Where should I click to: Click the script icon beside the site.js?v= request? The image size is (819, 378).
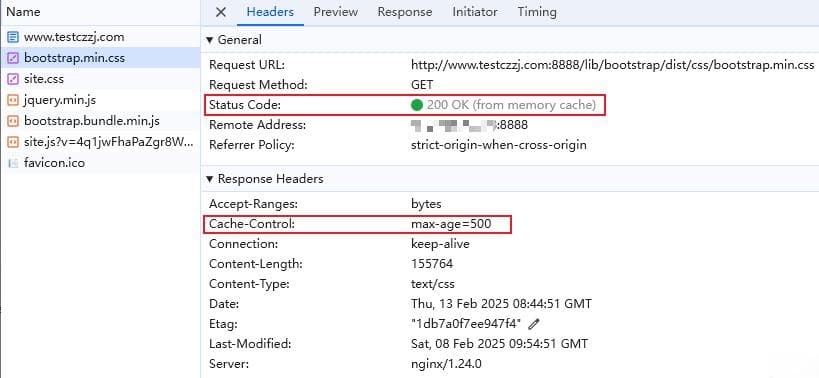click(x=14, y=142)
